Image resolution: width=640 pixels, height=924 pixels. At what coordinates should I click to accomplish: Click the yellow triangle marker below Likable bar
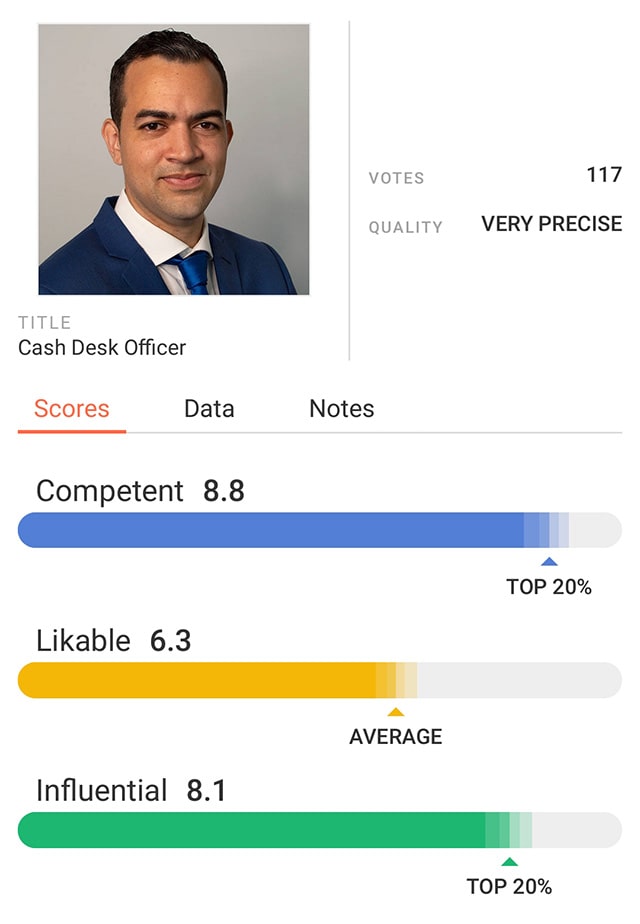396,712
